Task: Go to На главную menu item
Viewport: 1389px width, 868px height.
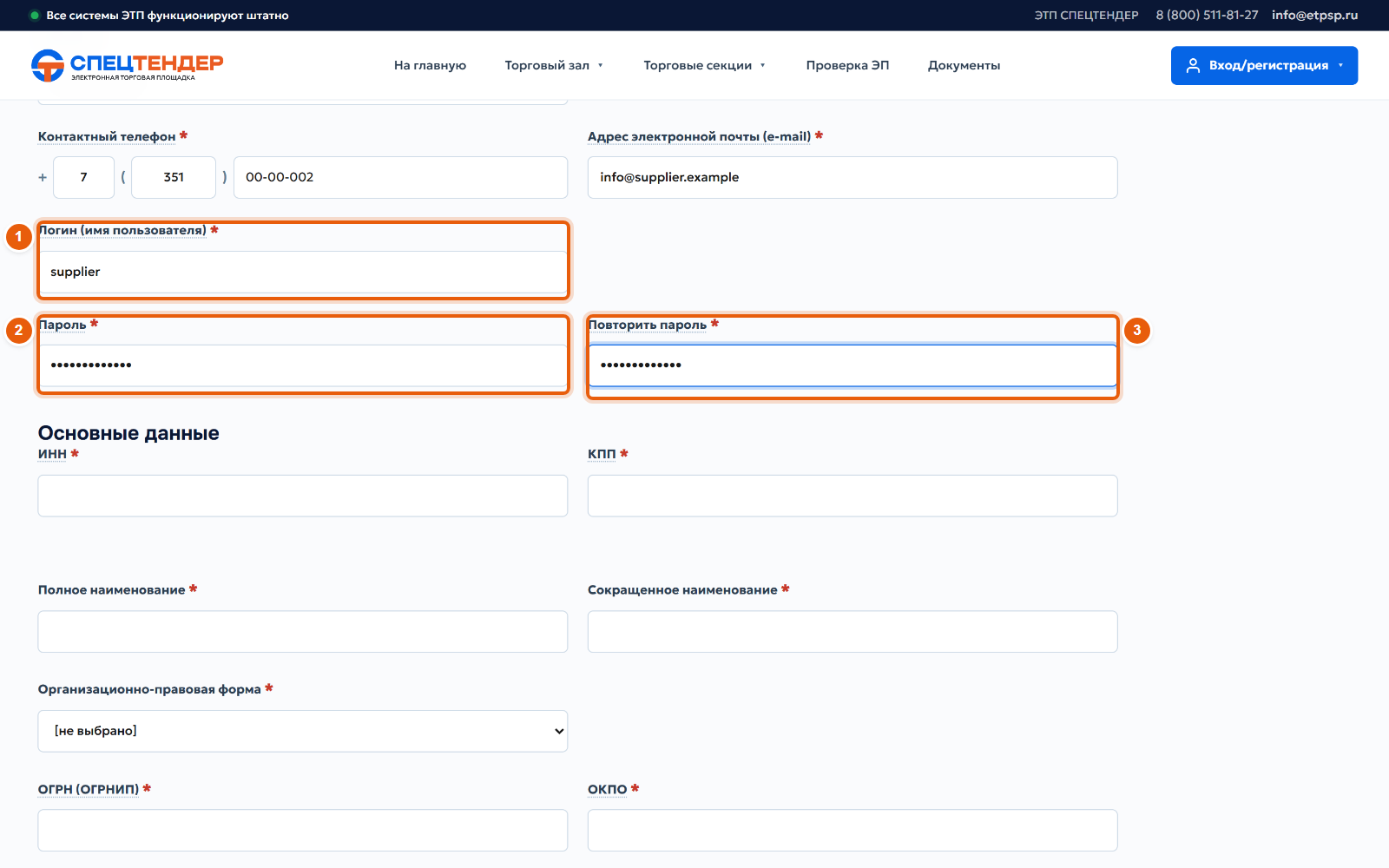Action: tap(430, 66)
